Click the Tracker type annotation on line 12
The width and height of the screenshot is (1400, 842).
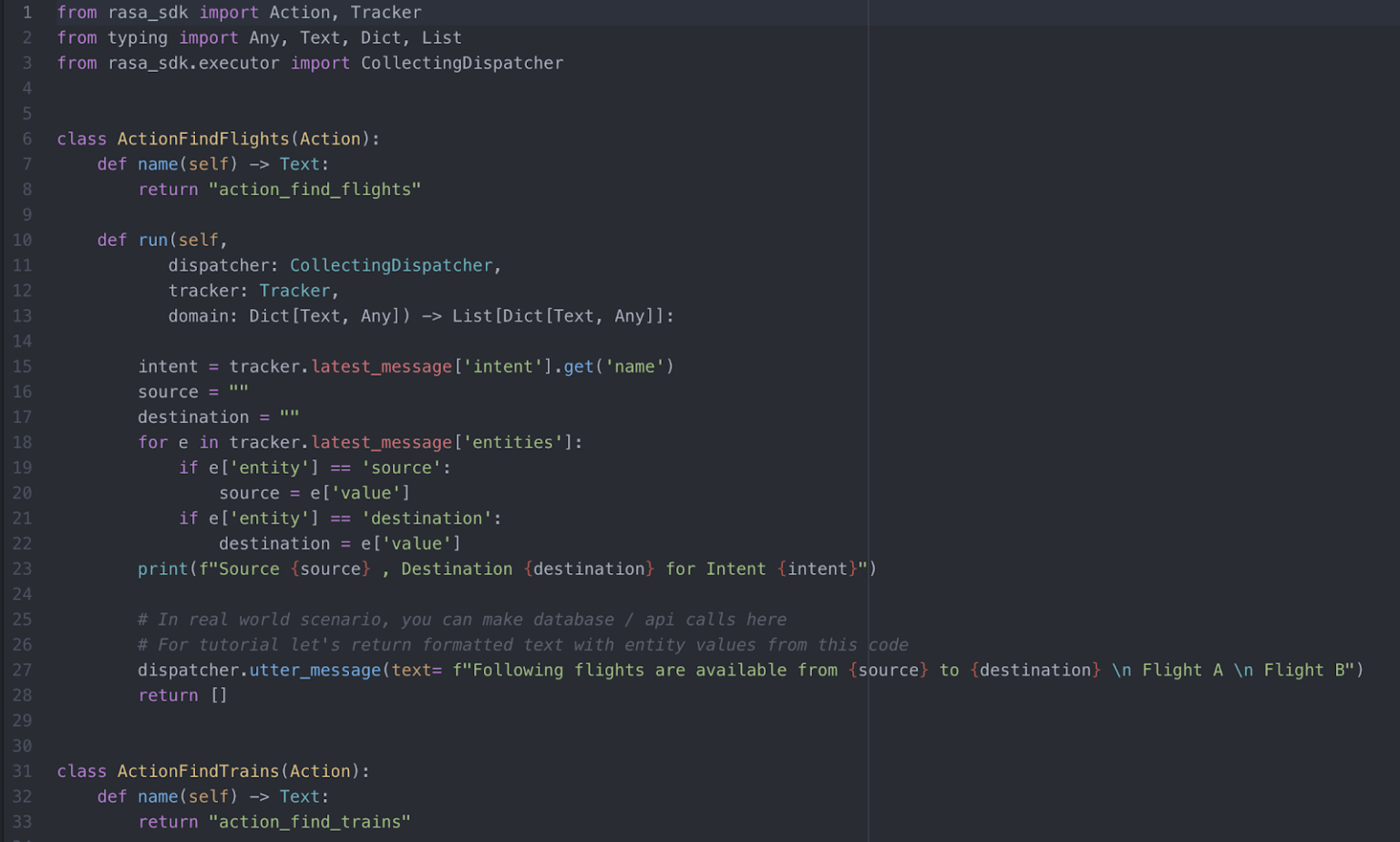tap(294, 291)
